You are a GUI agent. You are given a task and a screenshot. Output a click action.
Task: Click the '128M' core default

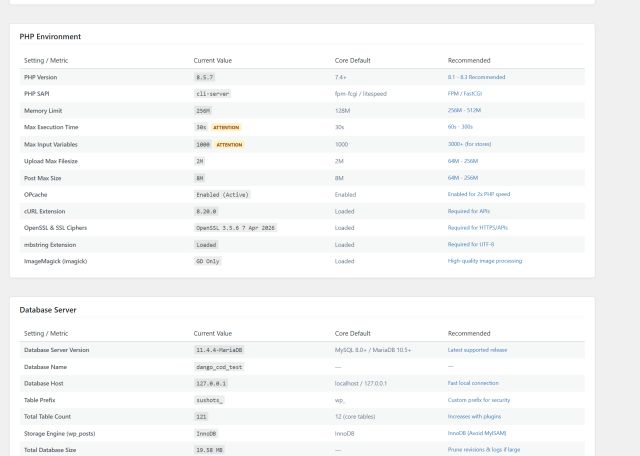(342, 111)
